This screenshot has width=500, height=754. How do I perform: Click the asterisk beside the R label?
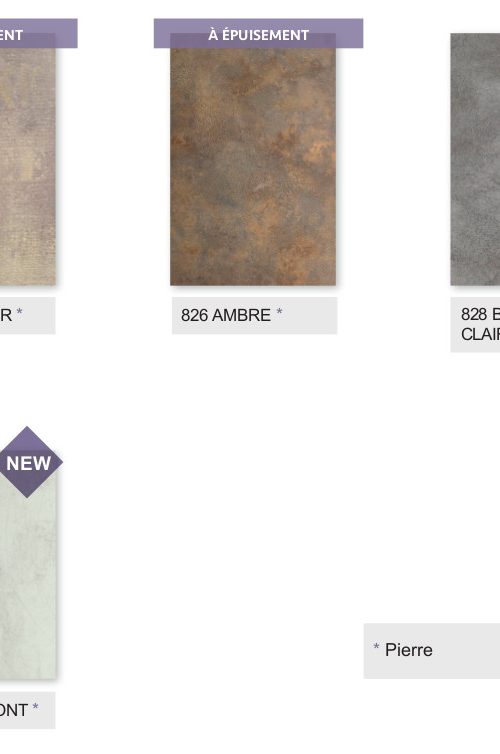pyautogui.click(x=19, y=313)
